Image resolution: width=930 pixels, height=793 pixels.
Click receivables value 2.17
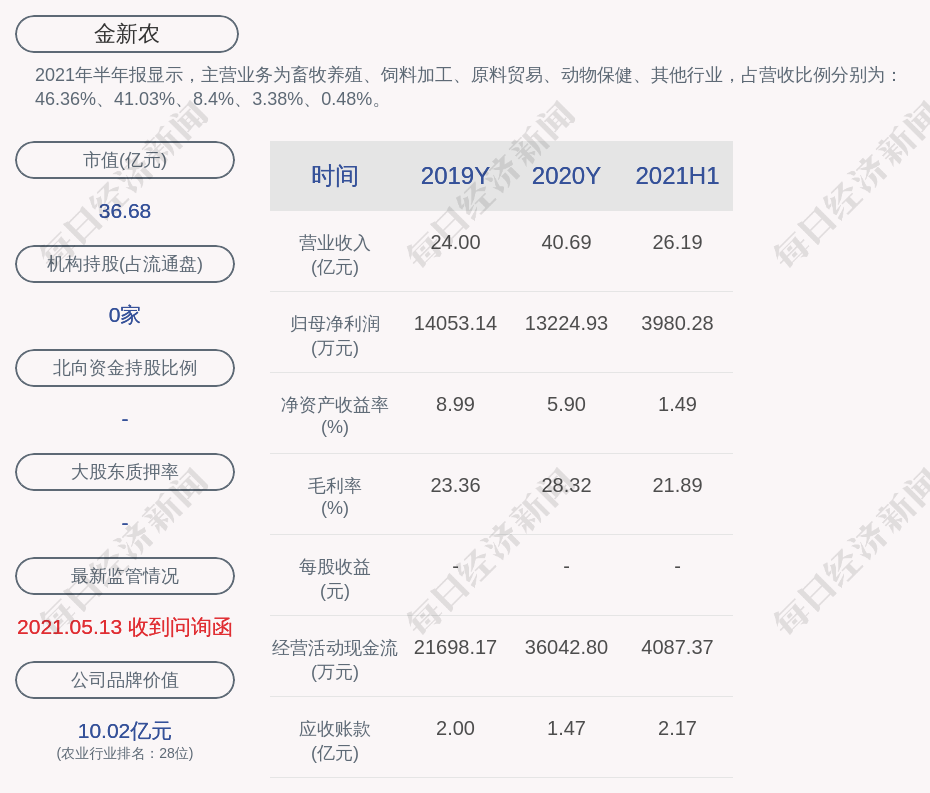(677, 728)
